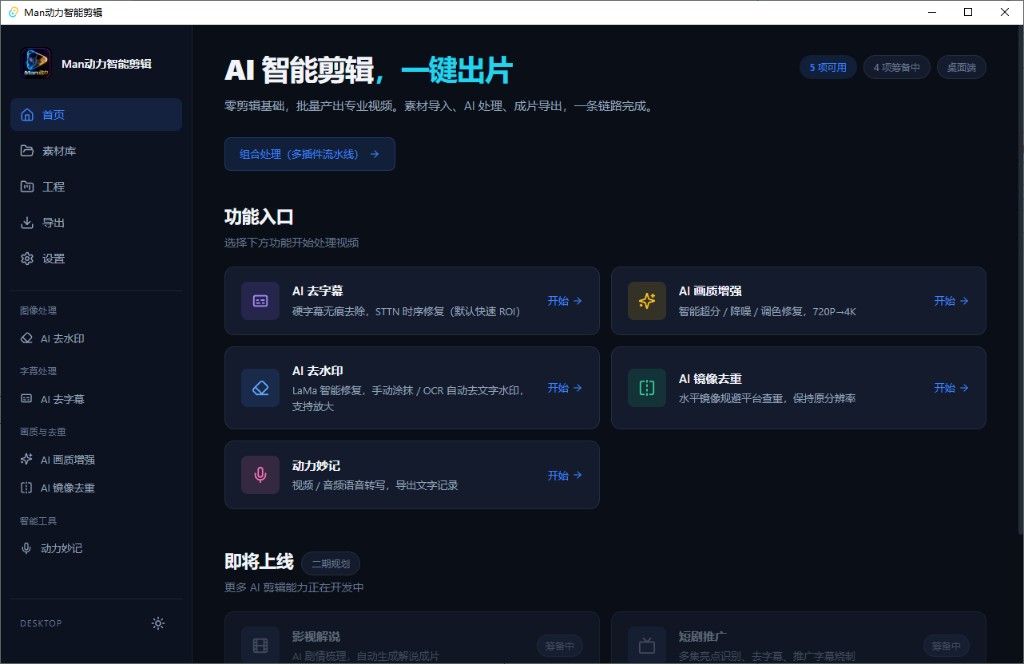Minimize the Man动力智能剪辑 window

click(932, 12)
